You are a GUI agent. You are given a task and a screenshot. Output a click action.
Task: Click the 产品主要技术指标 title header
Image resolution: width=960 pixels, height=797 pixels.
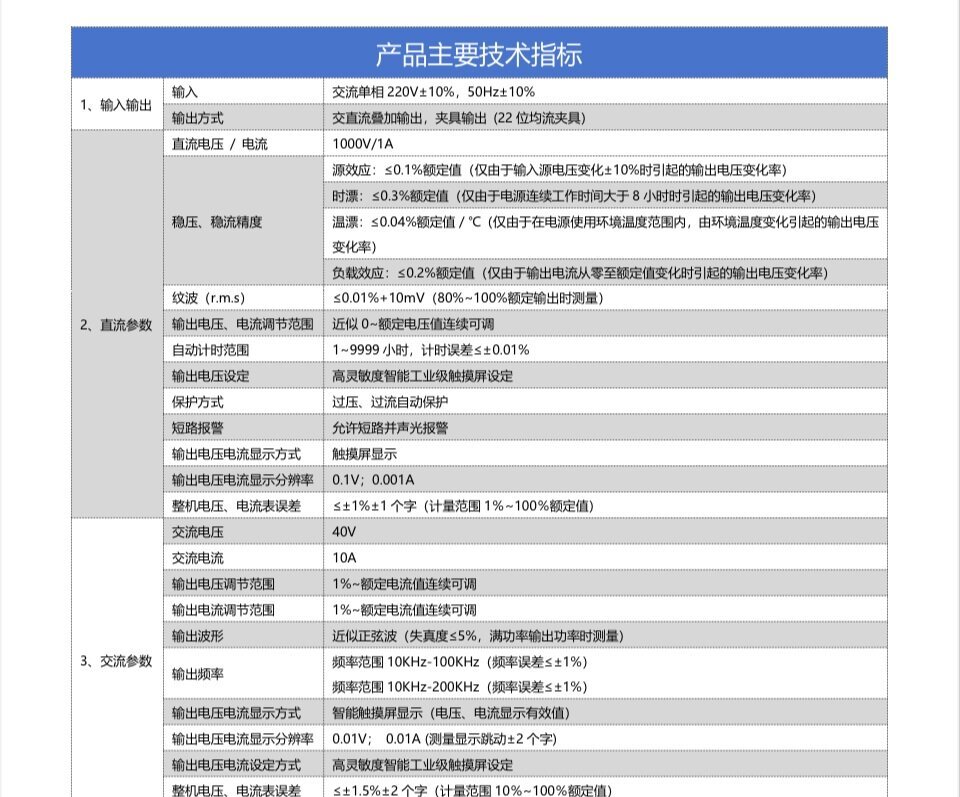click(x=479, y=53)
